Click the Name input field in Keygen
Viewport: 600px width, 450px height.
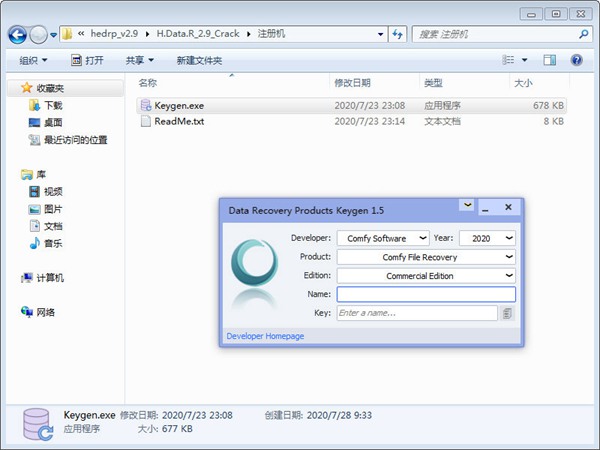pos(426,294)
